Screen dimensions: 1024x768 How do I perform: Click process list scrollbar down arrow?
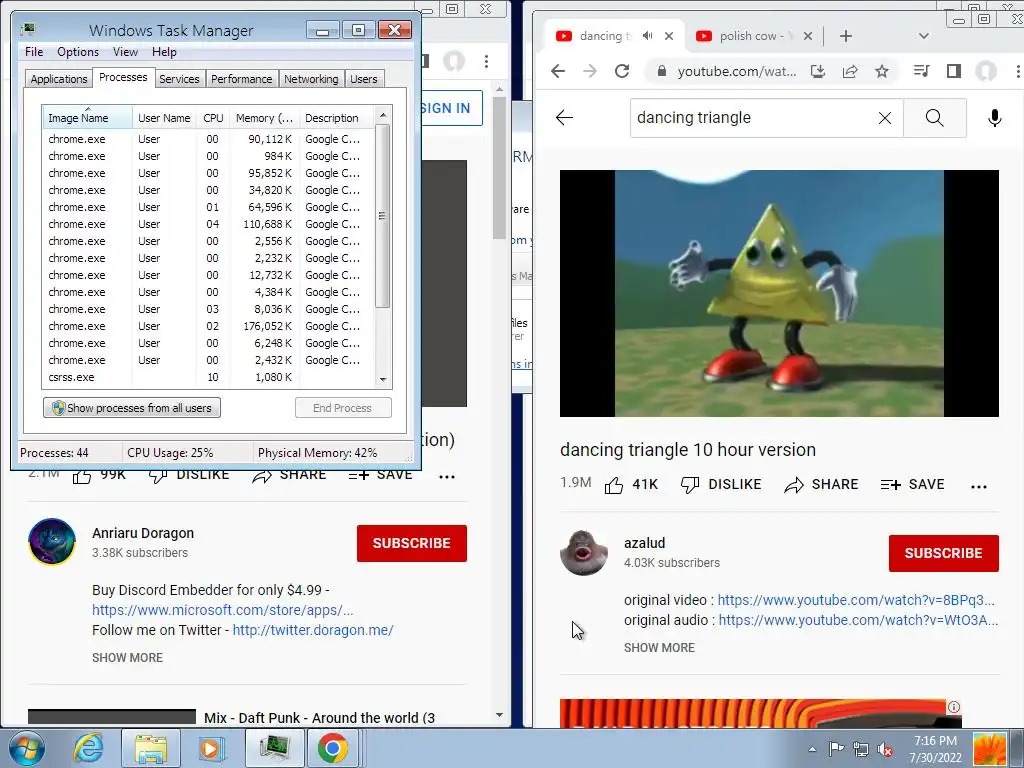coord(383,379)
